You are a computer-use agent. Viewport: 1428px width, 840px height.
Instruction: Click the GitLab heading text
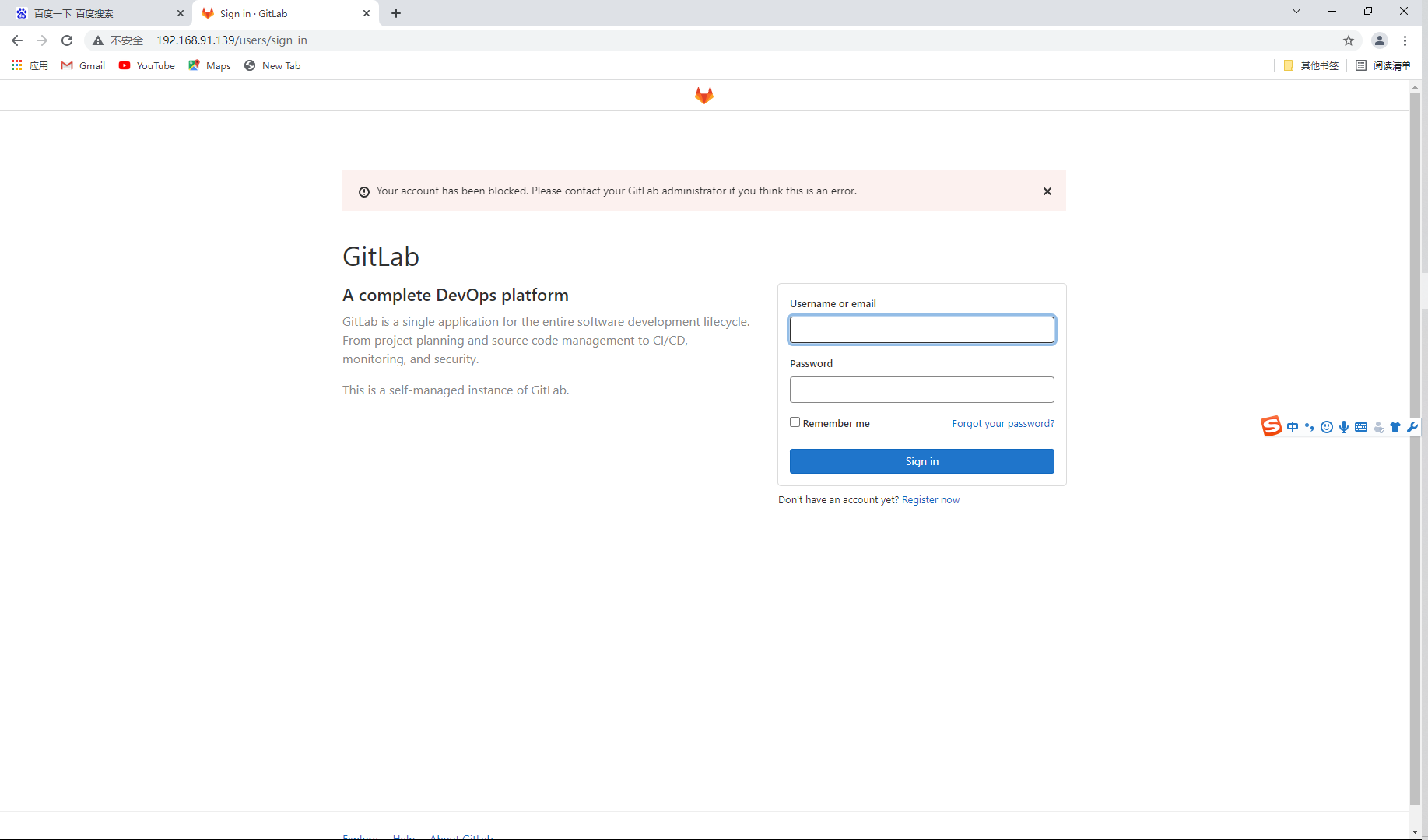point(381,257)
